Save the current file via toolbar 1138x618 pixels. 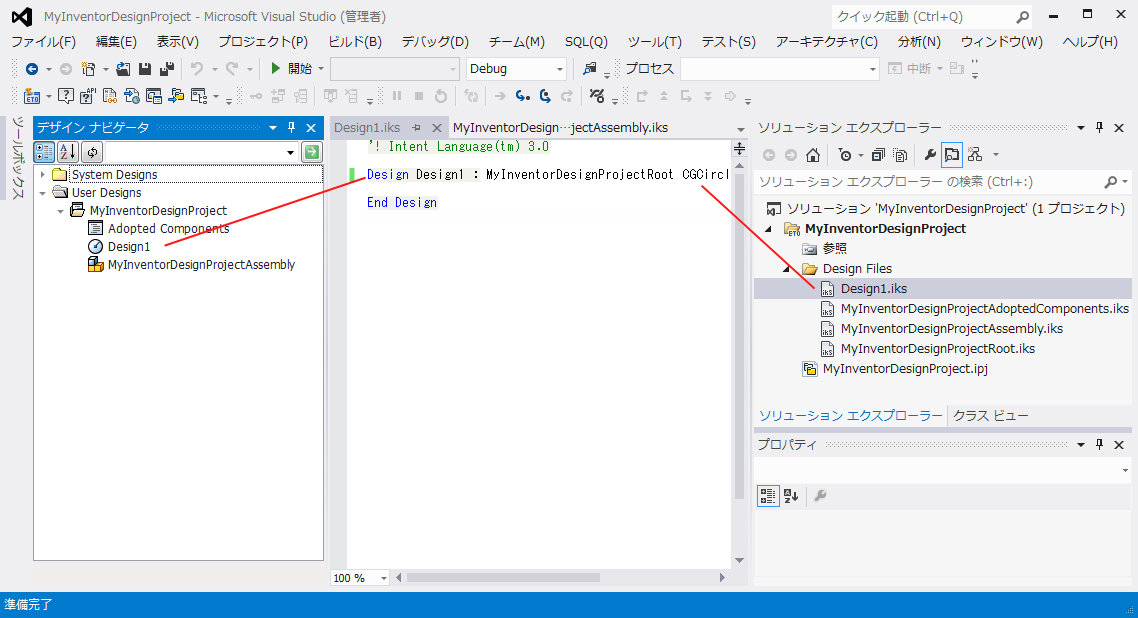pos(144,69)
